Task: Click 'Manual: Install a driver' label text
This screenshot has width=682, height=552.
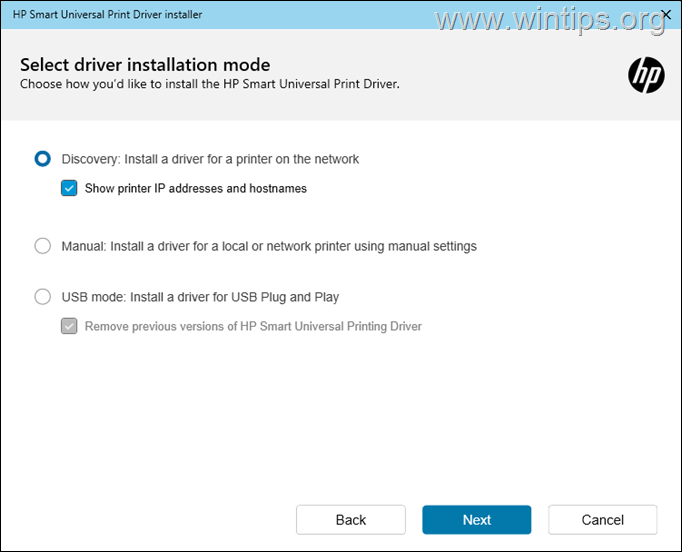Action: point(269,246)
